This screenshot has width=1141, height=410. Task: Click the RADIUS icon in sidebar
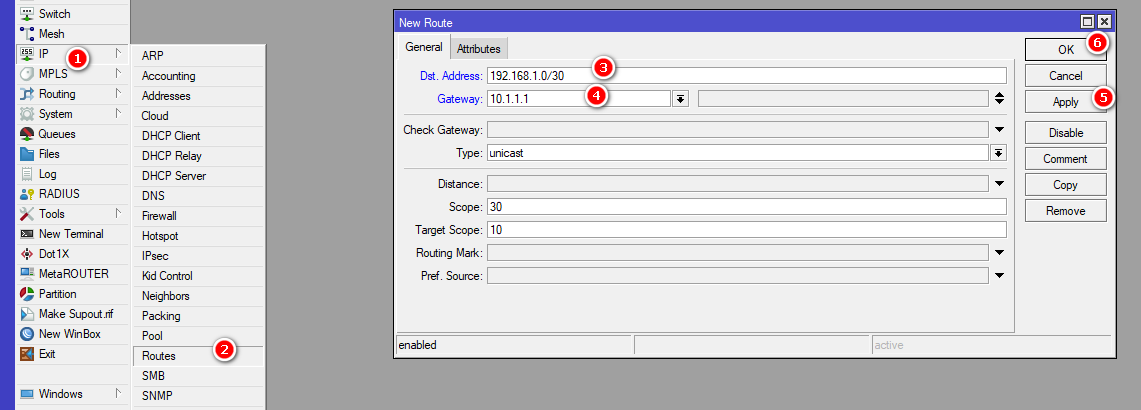point(27,194)
